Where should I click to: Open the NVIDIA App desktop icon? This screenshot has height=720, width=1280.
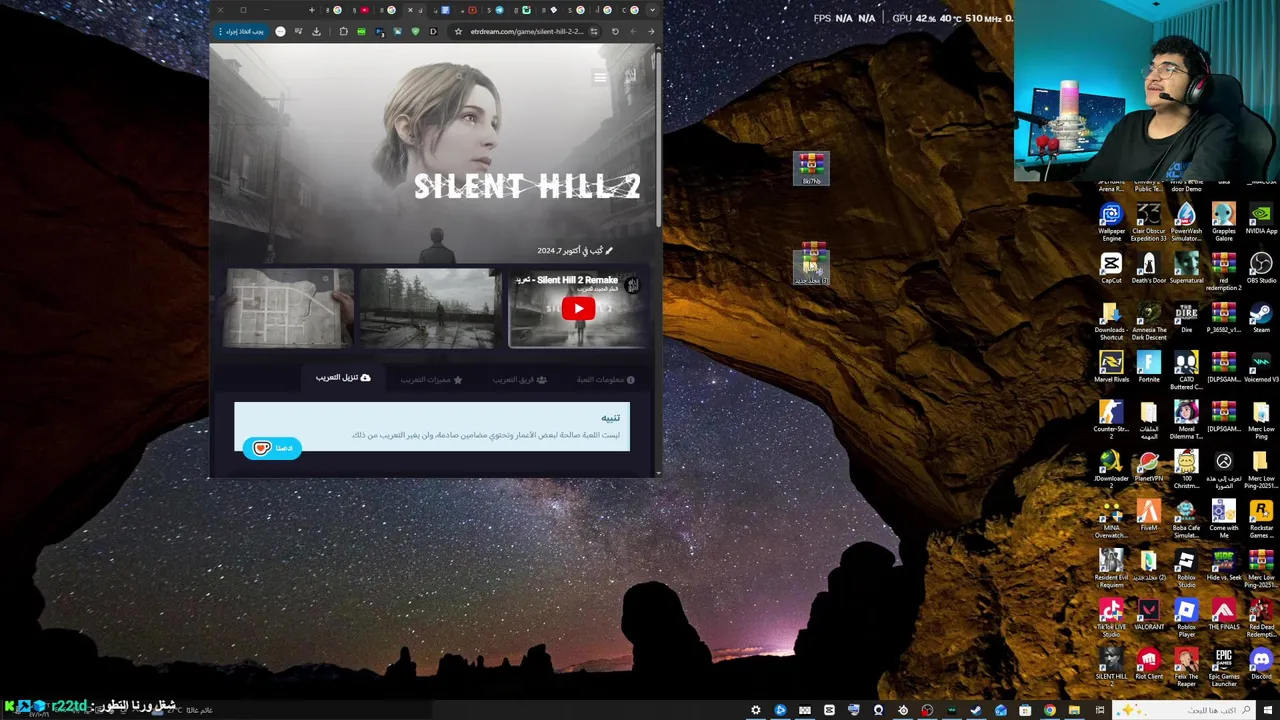pos(1261,218)
